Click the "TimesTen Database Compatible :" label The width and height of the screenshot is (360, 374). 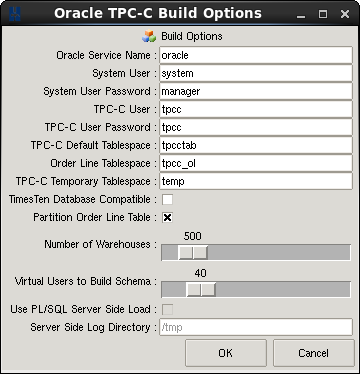click(83, 199)
